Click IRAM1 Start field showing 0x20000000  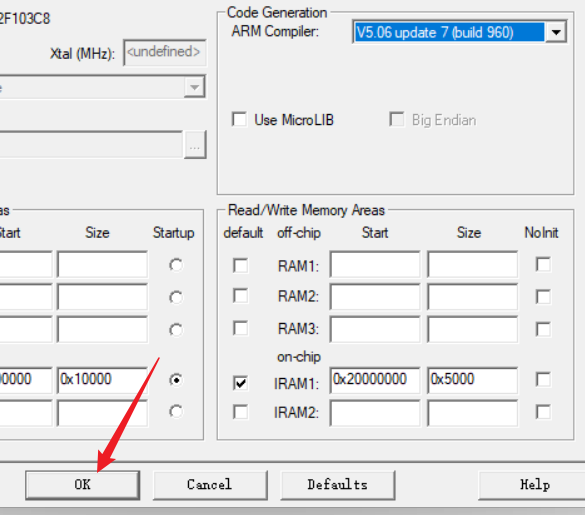click(x=375, y=380)
